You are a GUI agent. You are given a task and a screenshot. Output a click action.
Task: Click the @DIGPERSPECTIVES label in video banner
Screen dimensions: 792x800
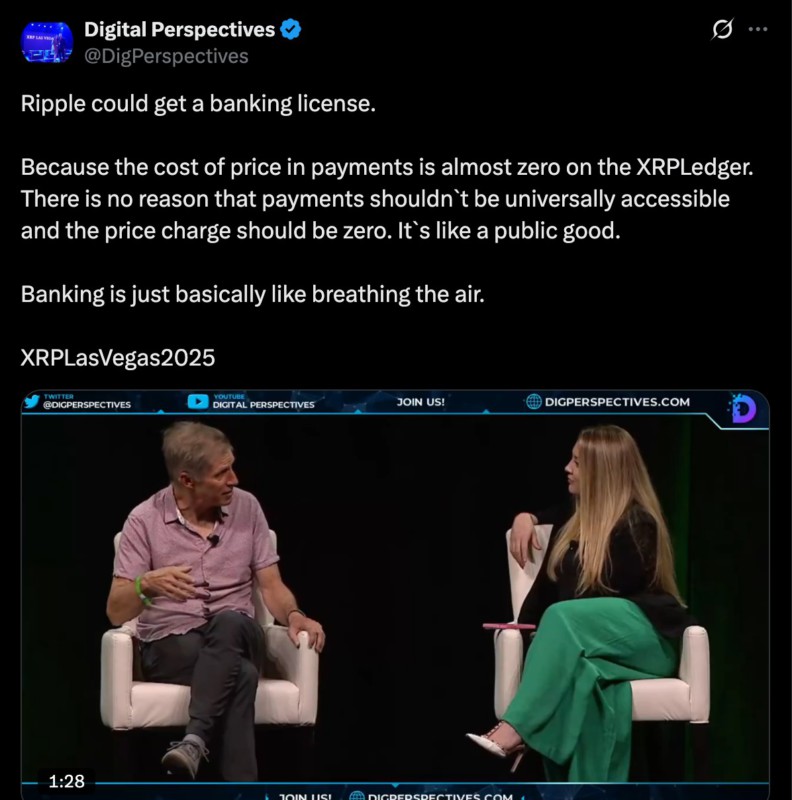tap(87, 405)
